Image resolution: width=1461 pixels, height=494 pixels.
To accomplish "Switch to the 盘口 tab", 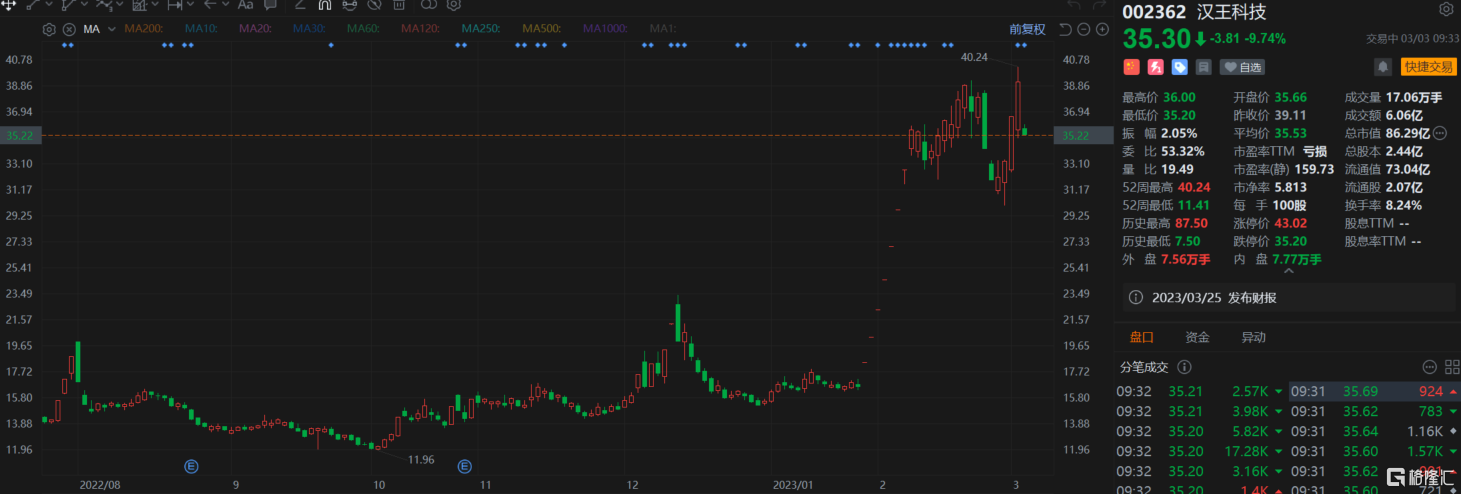I will (x=1141, y=337).
